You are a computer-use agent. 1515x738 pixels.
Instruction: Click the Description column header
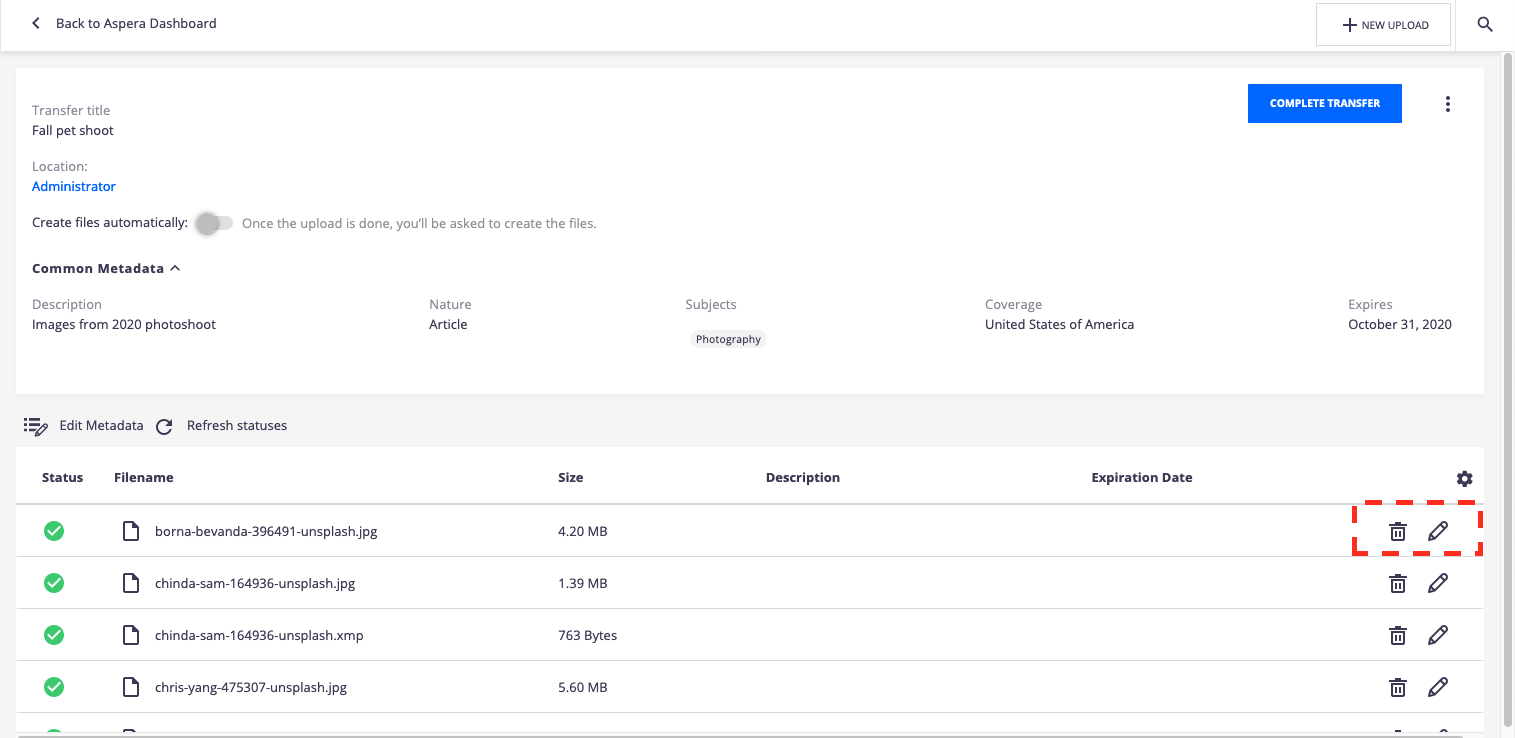tap(803, 478)
